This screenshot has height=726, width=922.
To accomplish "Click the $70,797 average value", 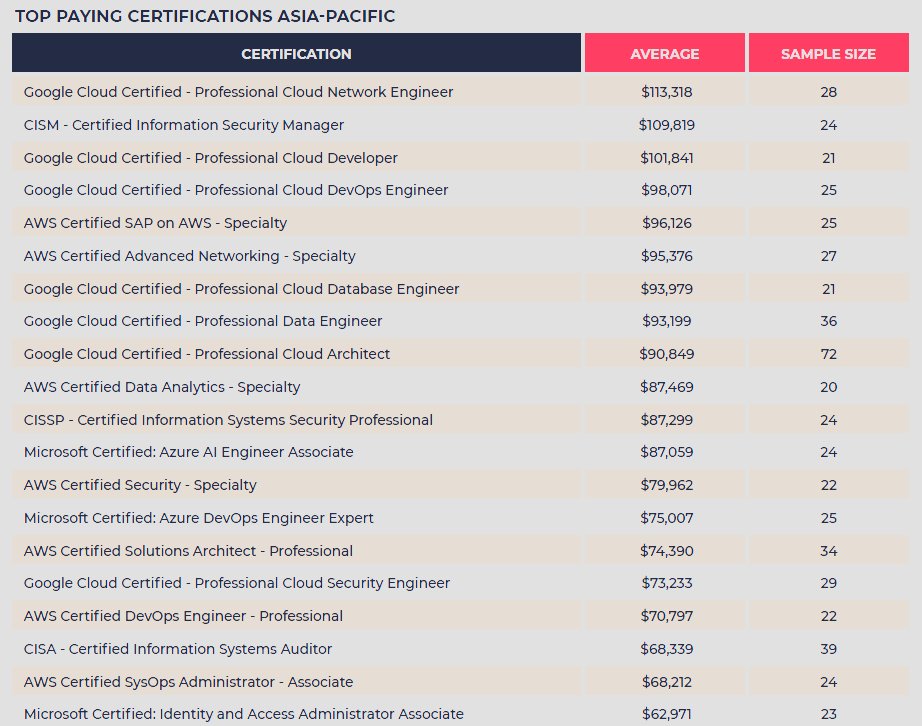I will click(x=667, y=616).
